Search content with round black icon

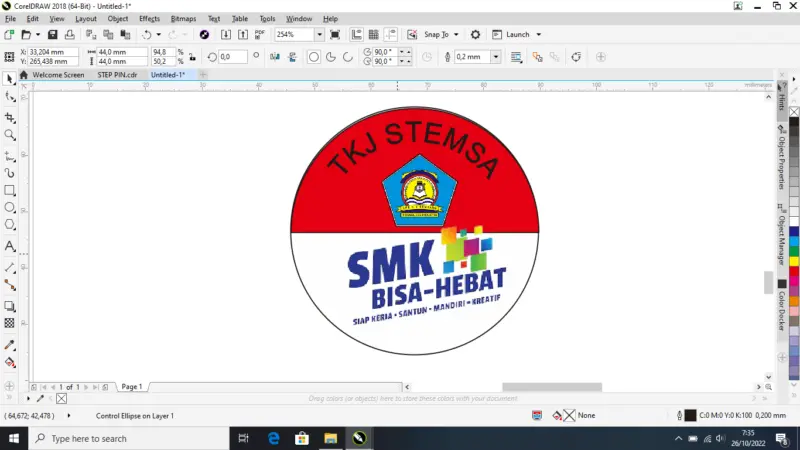204,35
